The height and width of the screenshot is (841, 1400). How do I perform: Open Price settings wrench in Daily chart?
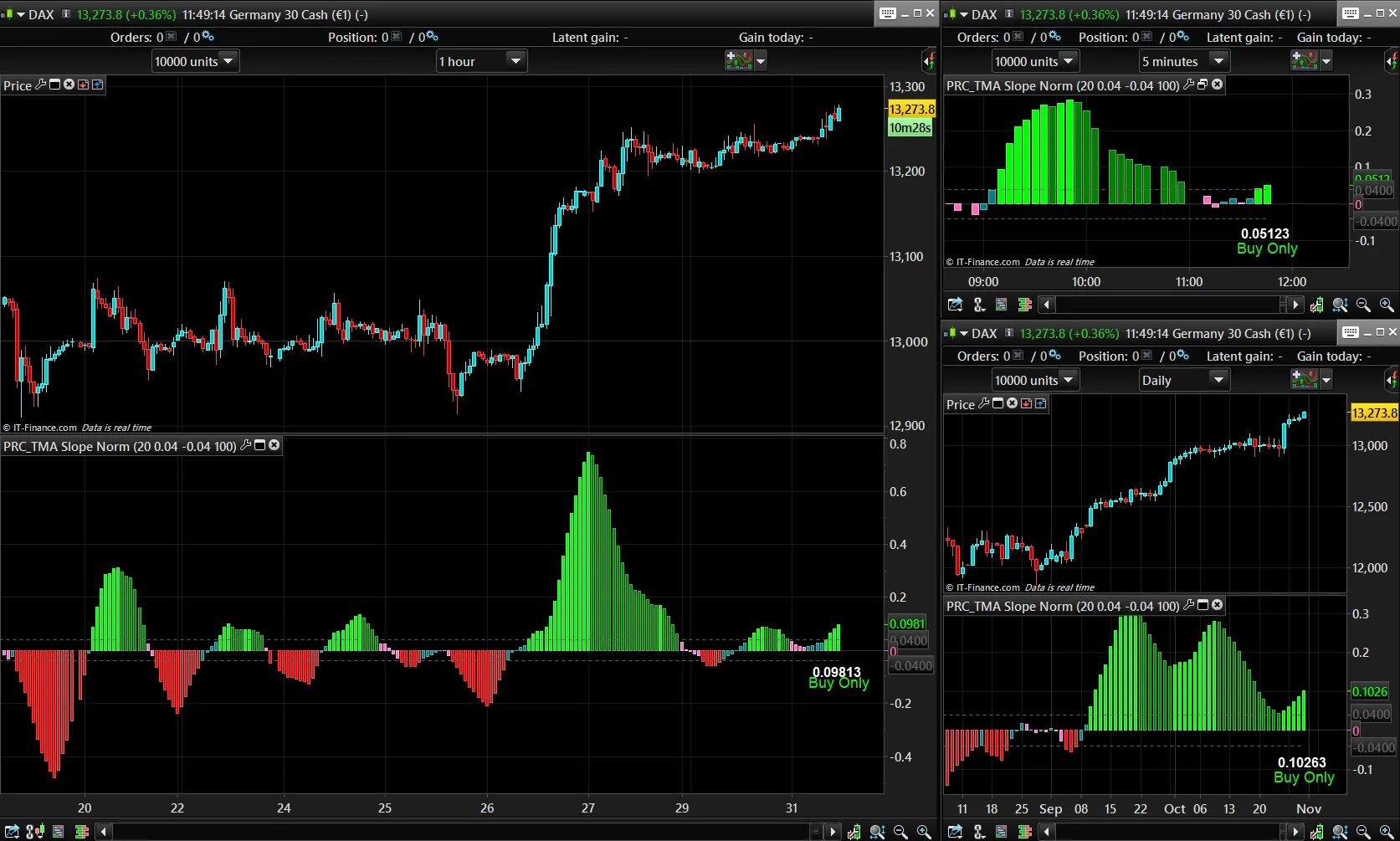pos(983,403)
